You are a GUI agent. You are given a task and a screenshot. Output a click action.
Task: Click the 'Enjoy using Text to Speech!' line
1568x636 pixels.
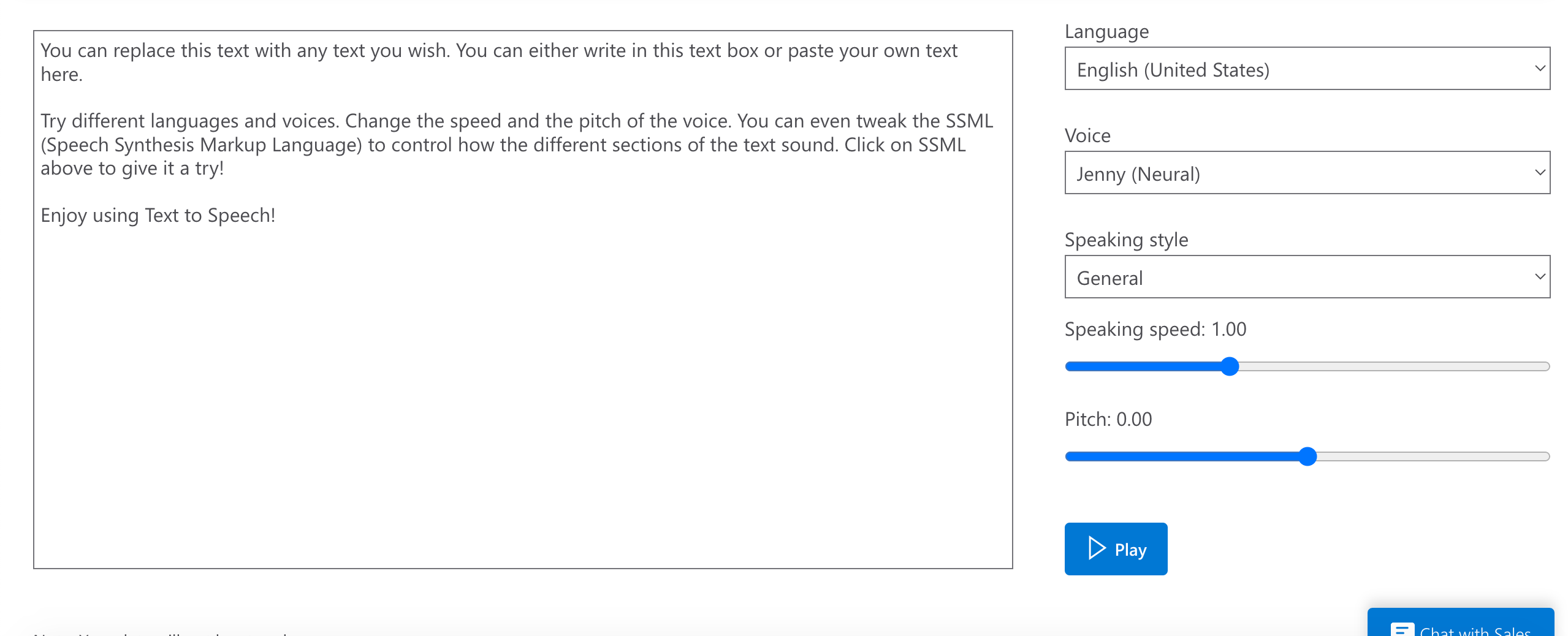coord(158,215)
